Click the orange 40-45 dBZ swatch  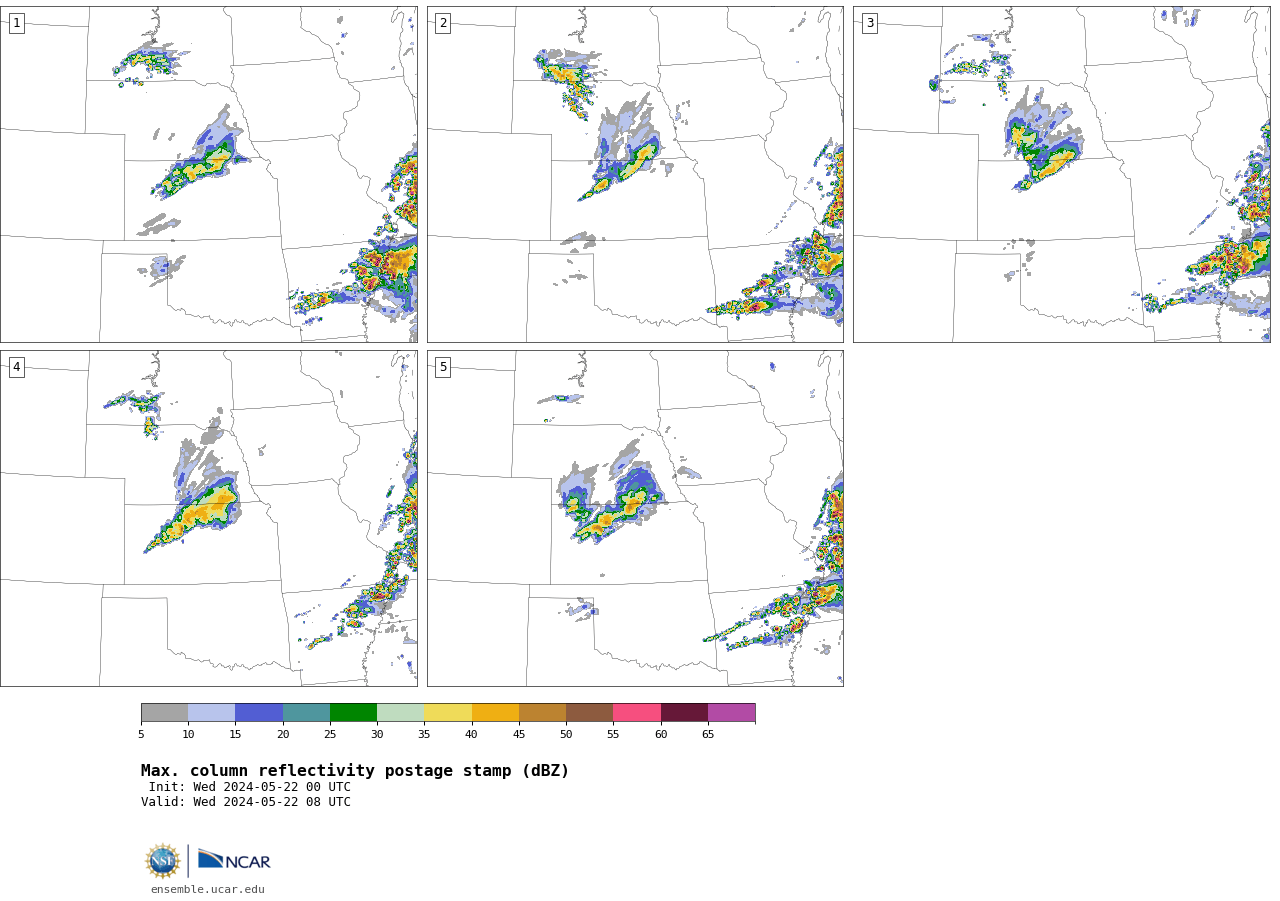point(495,712)
